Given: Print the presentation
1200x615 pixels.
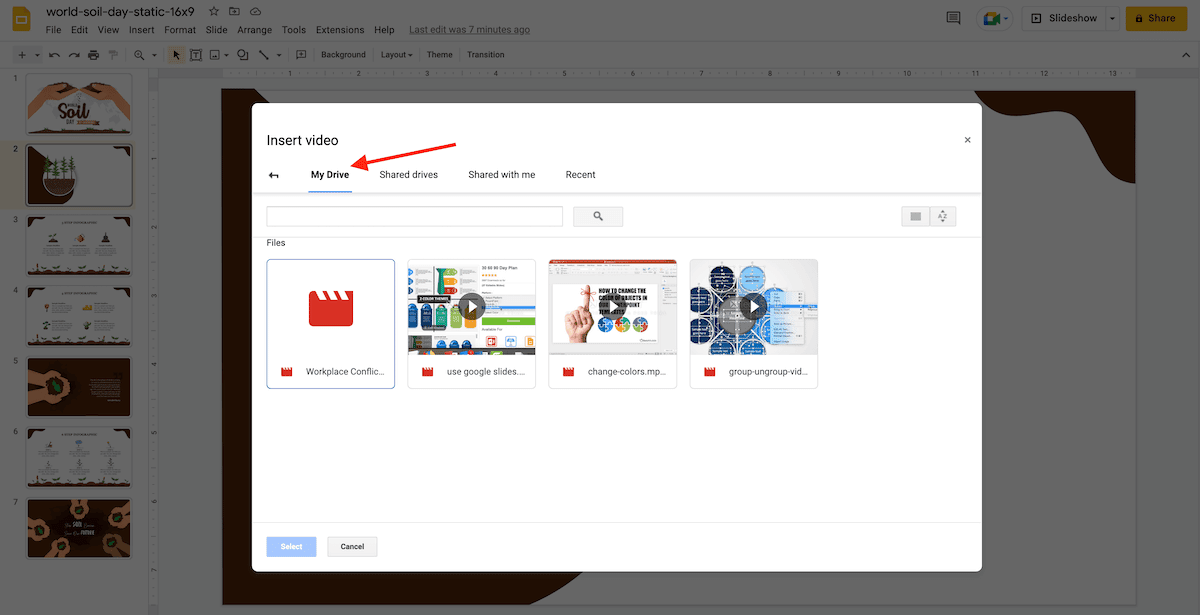Looking at the screenshot, I should point(93,55).
